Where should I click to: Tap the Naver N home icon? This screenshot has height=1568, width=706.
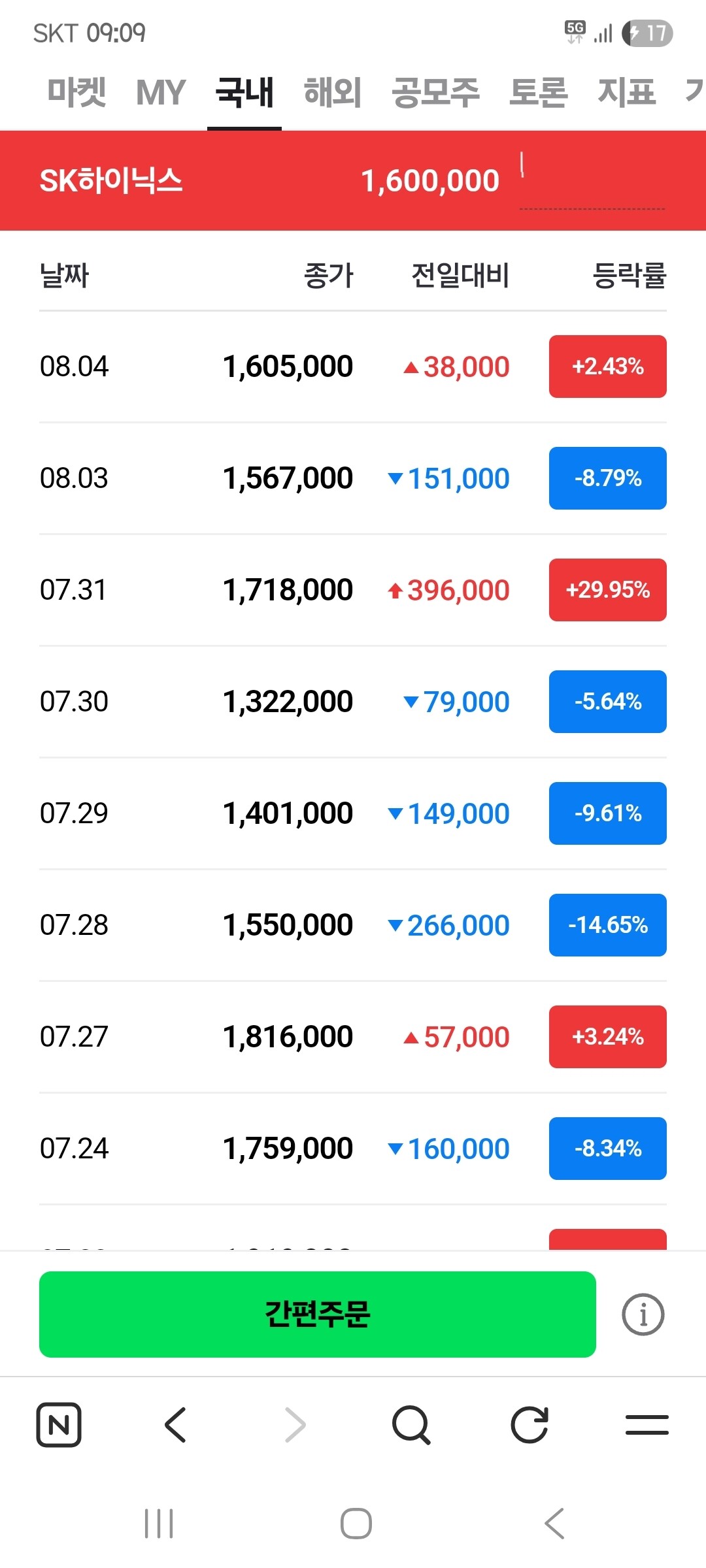click(59, 1424)
